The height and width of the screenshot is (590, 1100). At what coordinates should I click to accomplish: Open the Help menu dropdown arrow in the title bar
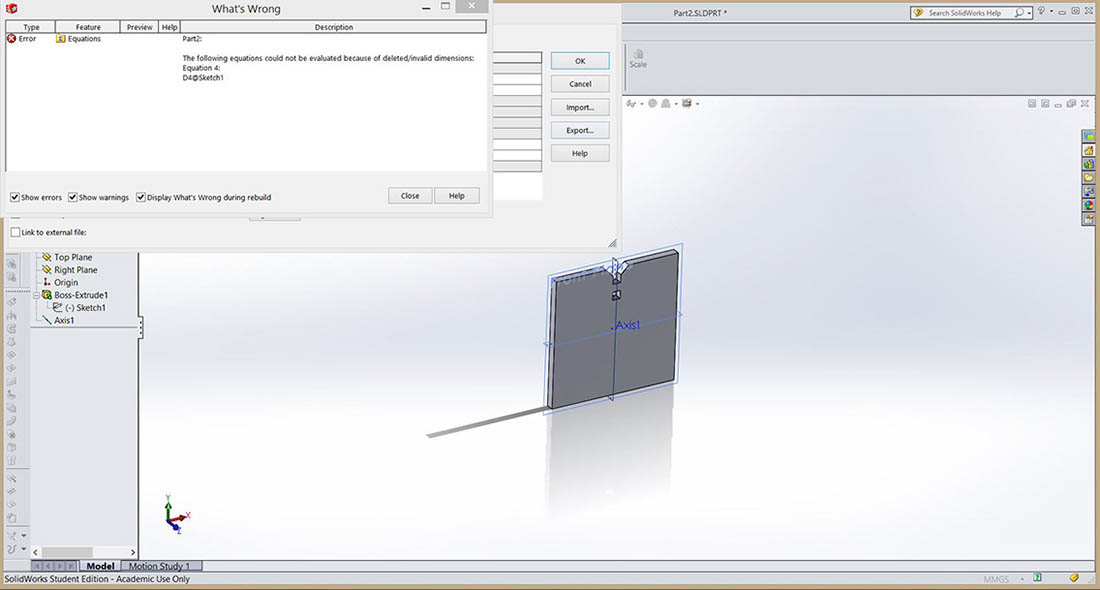click(1051, 11)
